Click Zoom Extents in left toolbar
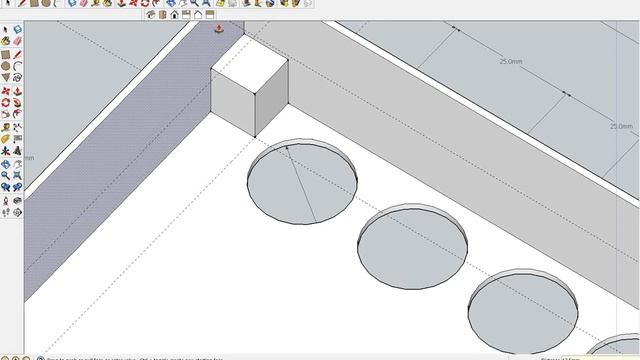Image resolution: width=640 pixels, height=360 pixels. click(17, 176)
